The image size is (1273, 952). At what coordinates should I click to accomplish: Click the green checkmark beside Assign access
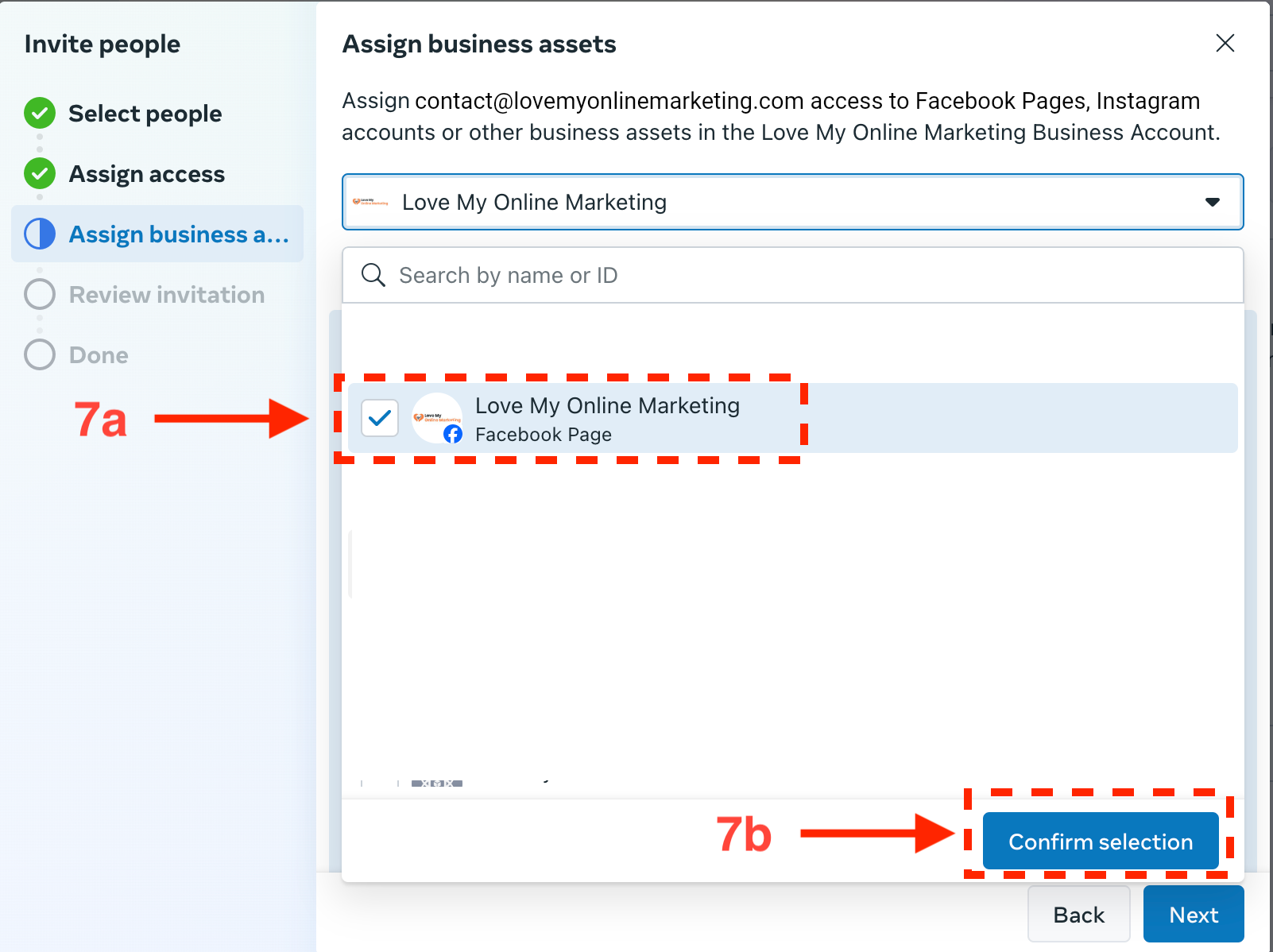[39, 173]
